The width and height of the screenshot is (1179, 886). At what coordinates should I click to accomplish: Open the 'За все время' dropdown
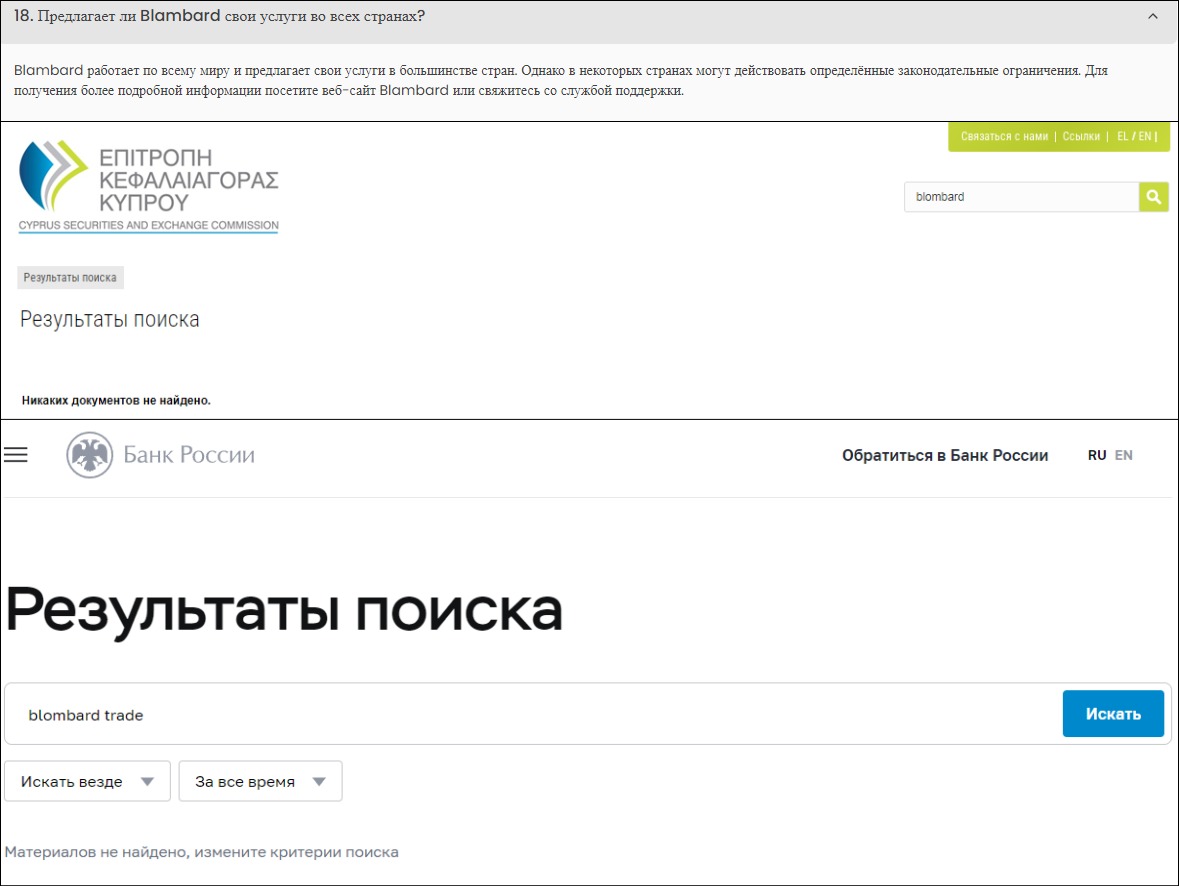[260, 781]
